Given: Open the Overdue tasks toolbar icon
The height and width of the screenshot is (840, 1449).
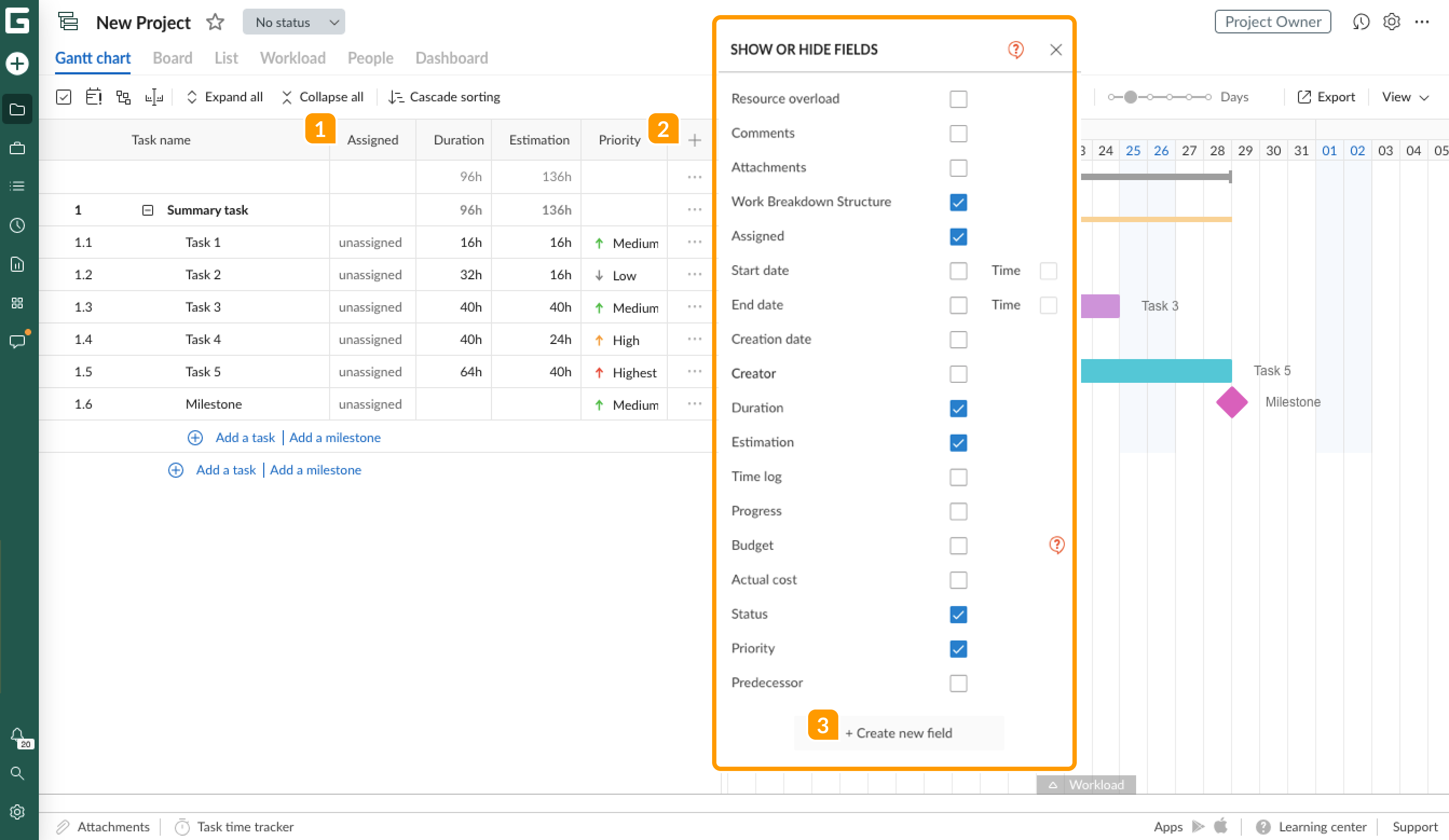Looking at the screenshot, I should (x=94, y=97).
